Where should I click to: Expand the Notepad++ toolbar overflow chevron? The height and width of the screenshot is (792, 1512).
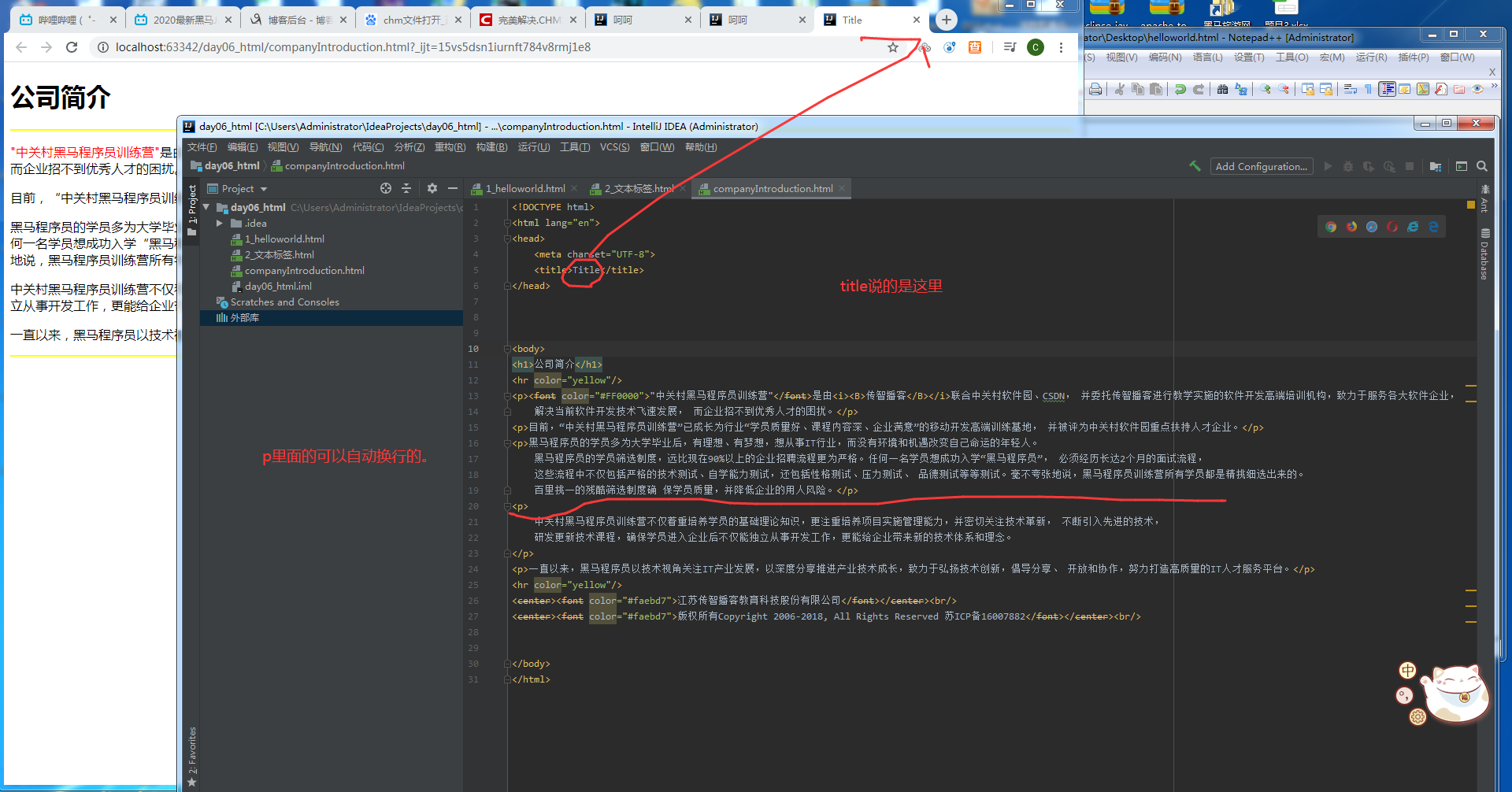click(1494, 87)
